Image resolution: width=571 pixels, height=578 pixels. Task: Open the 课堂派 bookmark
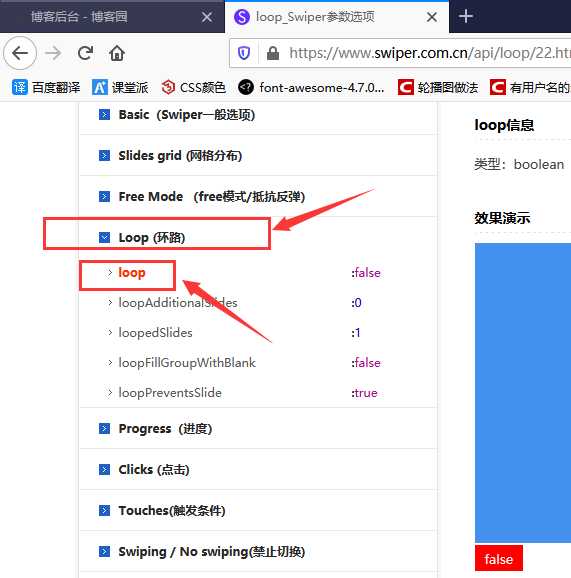click(x=120, y=88)
